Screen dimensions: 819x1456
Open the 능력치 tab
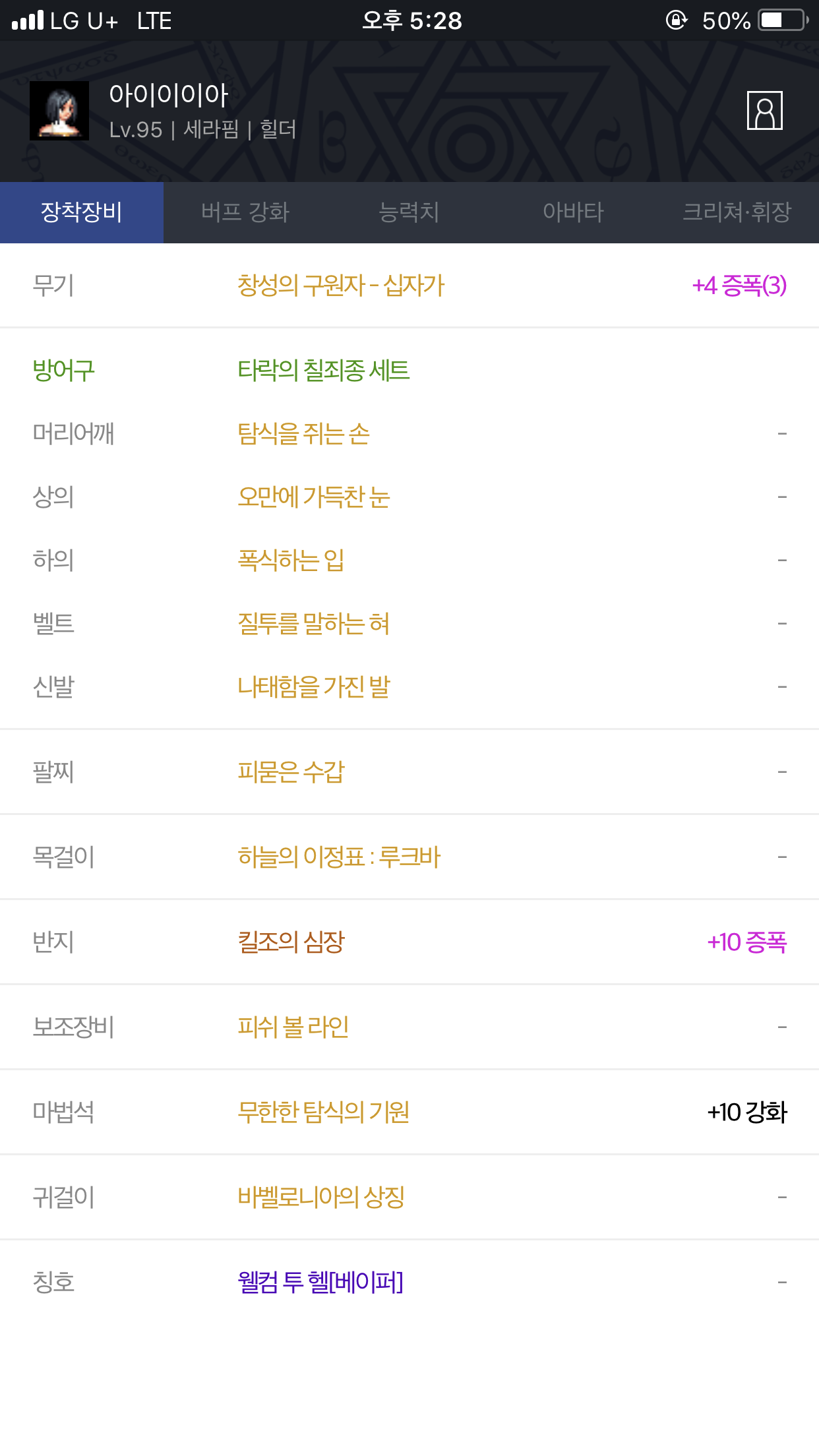409,212
